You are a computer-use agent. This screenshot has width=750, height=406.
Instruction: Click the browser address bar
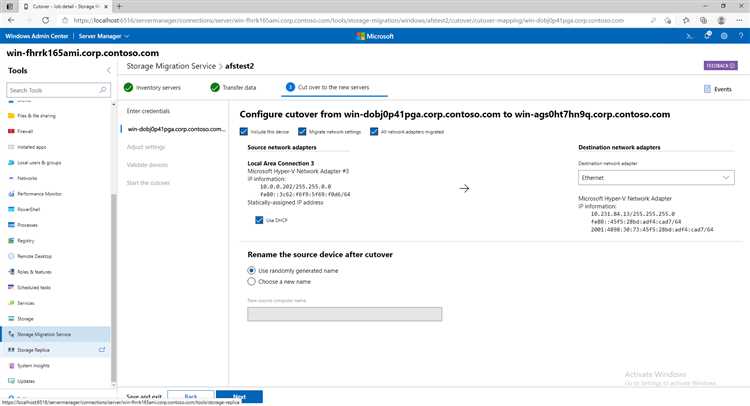tap(348, 20)
